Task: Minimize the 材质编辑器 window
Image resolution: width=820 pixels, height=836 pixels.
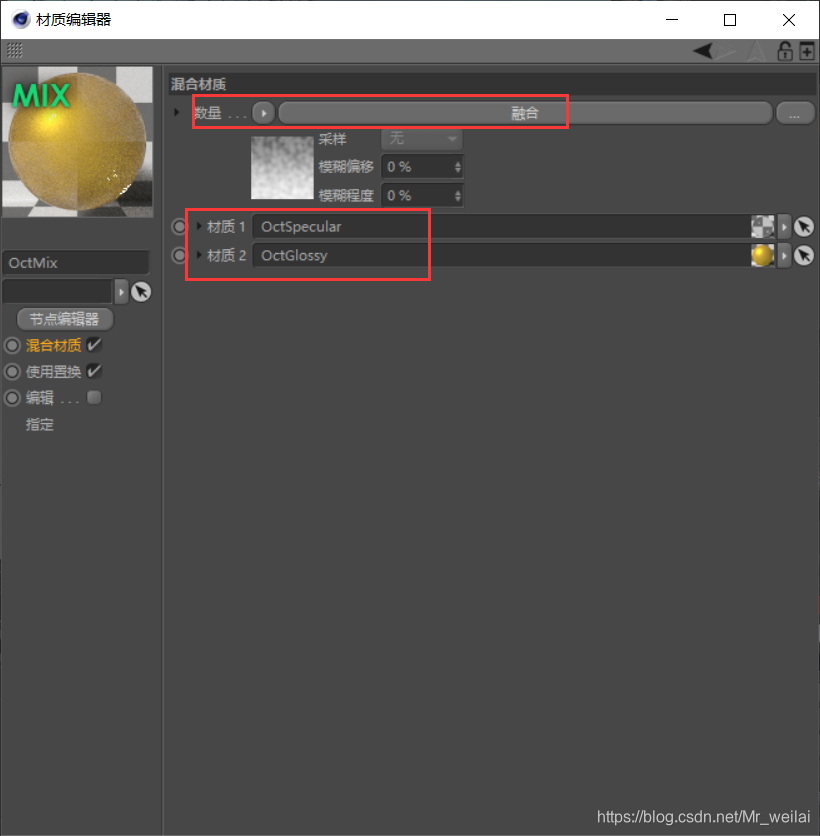Action: [x=672, y=20]
